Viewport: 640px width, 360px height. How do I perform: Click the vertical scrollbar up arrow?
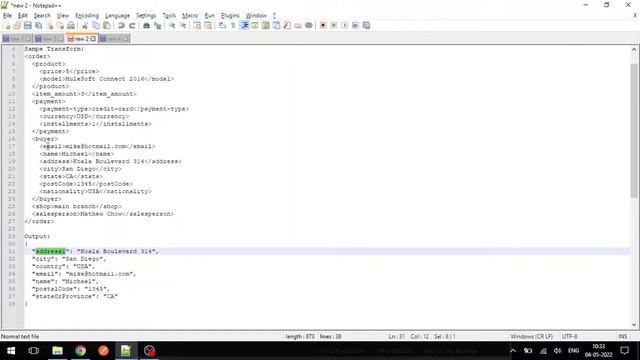(x=634, y=49)
